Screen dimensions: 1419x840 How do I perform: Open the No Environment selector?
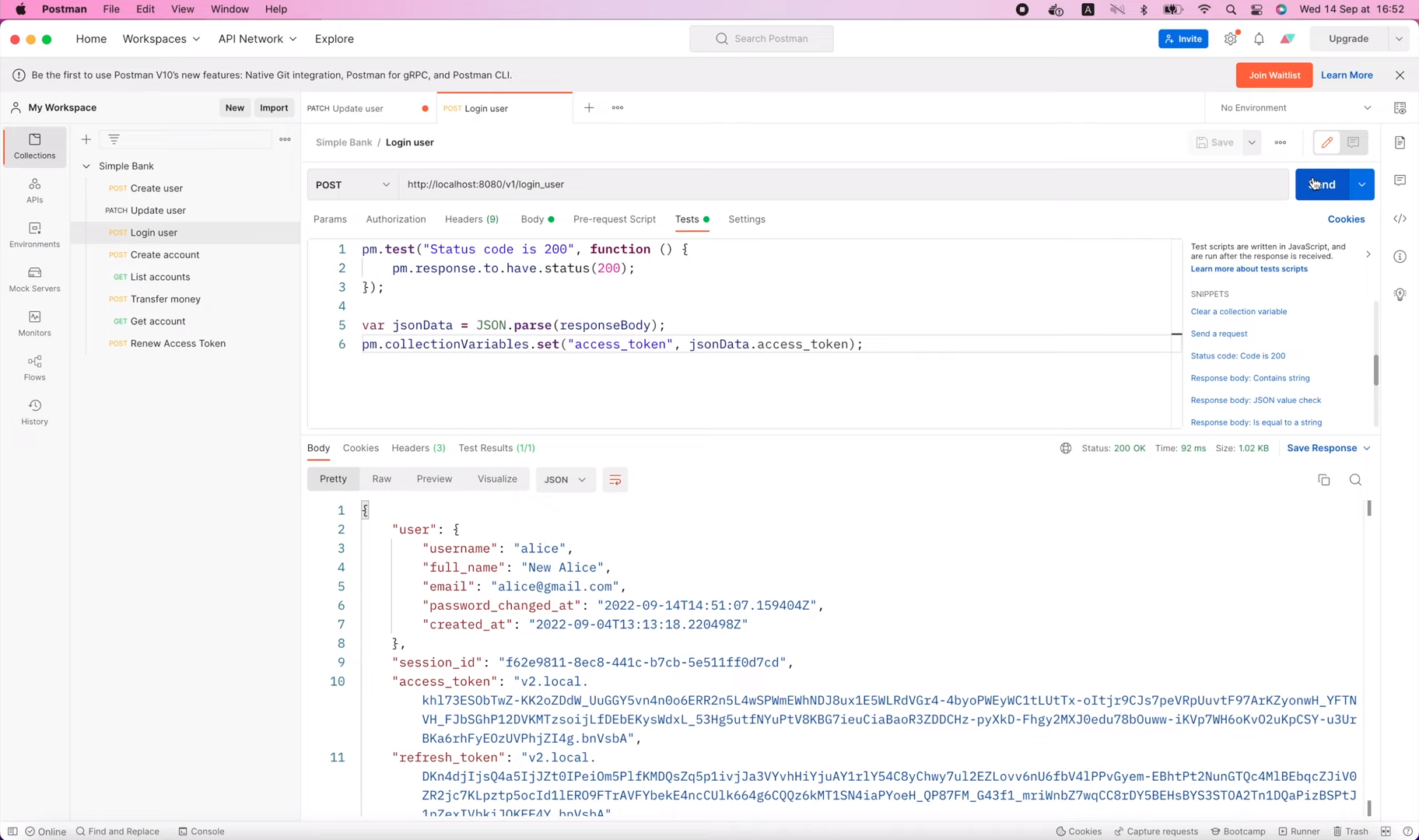click(x=1295, y=107)
